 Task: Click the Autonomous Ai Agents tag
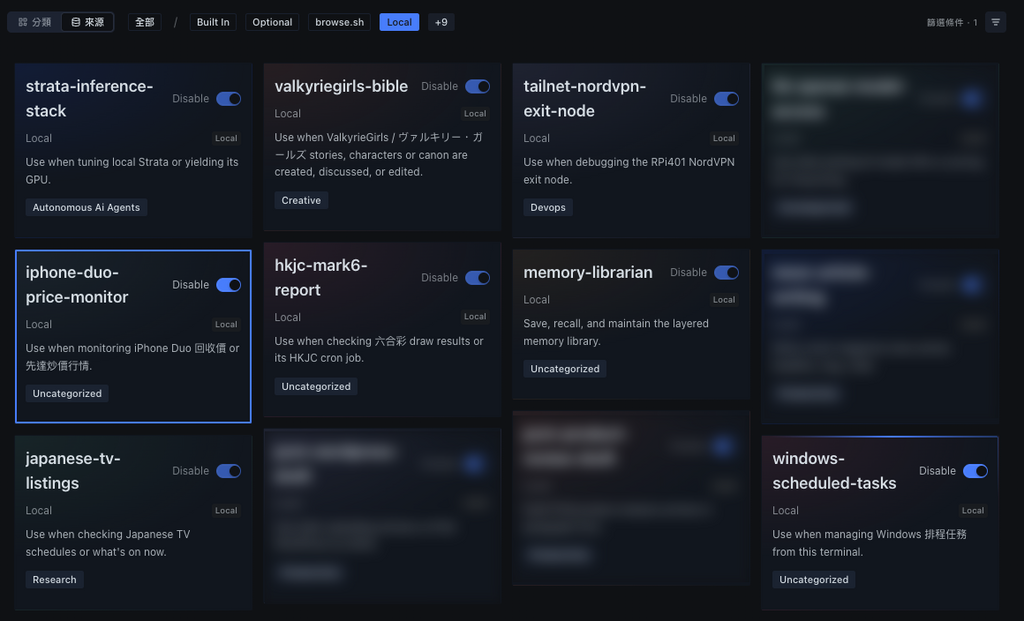[x=86, y=208]
